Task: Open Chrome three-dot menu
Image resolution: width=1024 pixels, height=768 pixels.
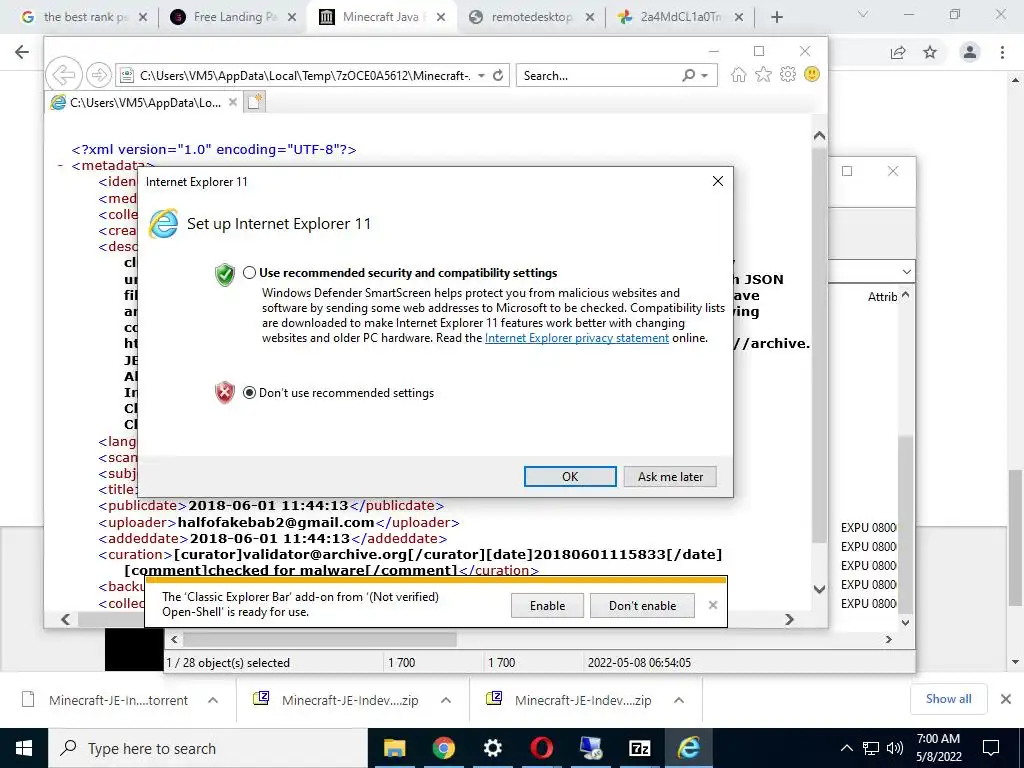Action: [1002, 52]
